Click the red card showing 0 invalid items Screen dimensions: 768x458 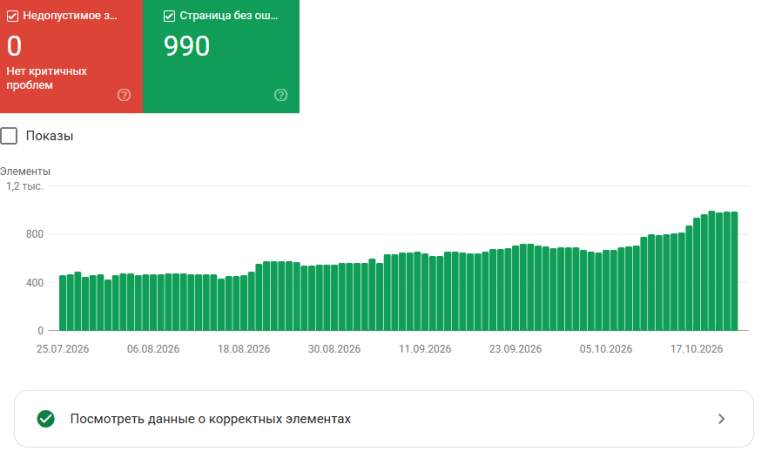[x=72, y=56]
